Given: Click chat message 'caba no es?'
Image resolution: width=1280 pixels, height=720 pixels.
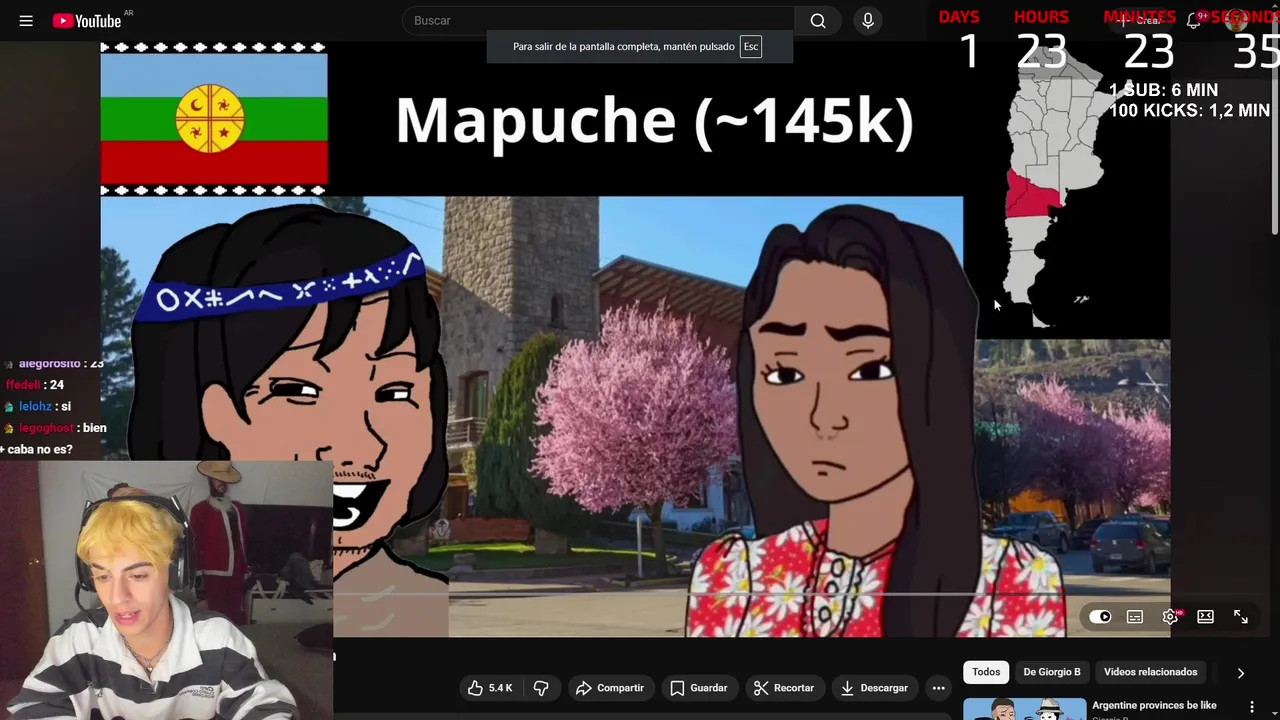Looking at the screenshot, I should 37,450.
